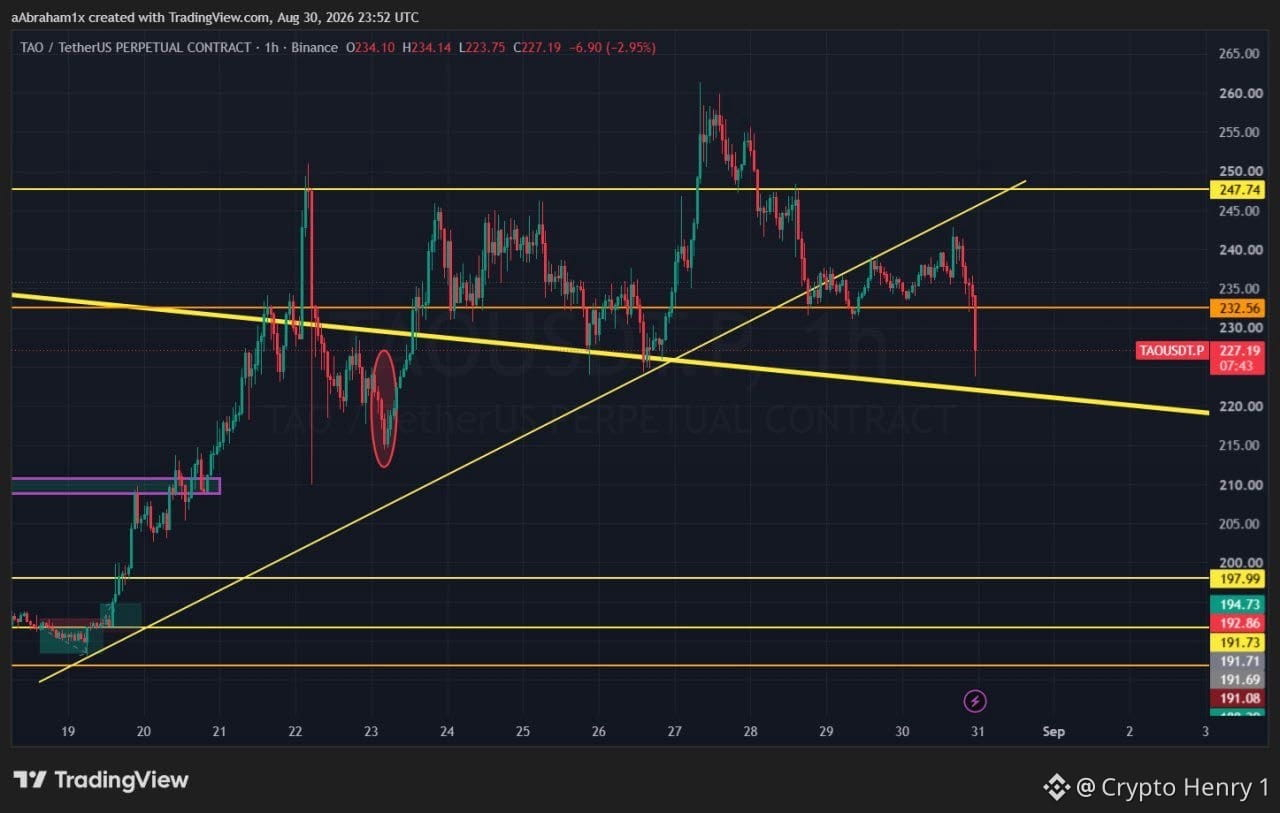Click the 29 date label on time axis
This screenshot has height=813, width=1280.
[827, 732]
